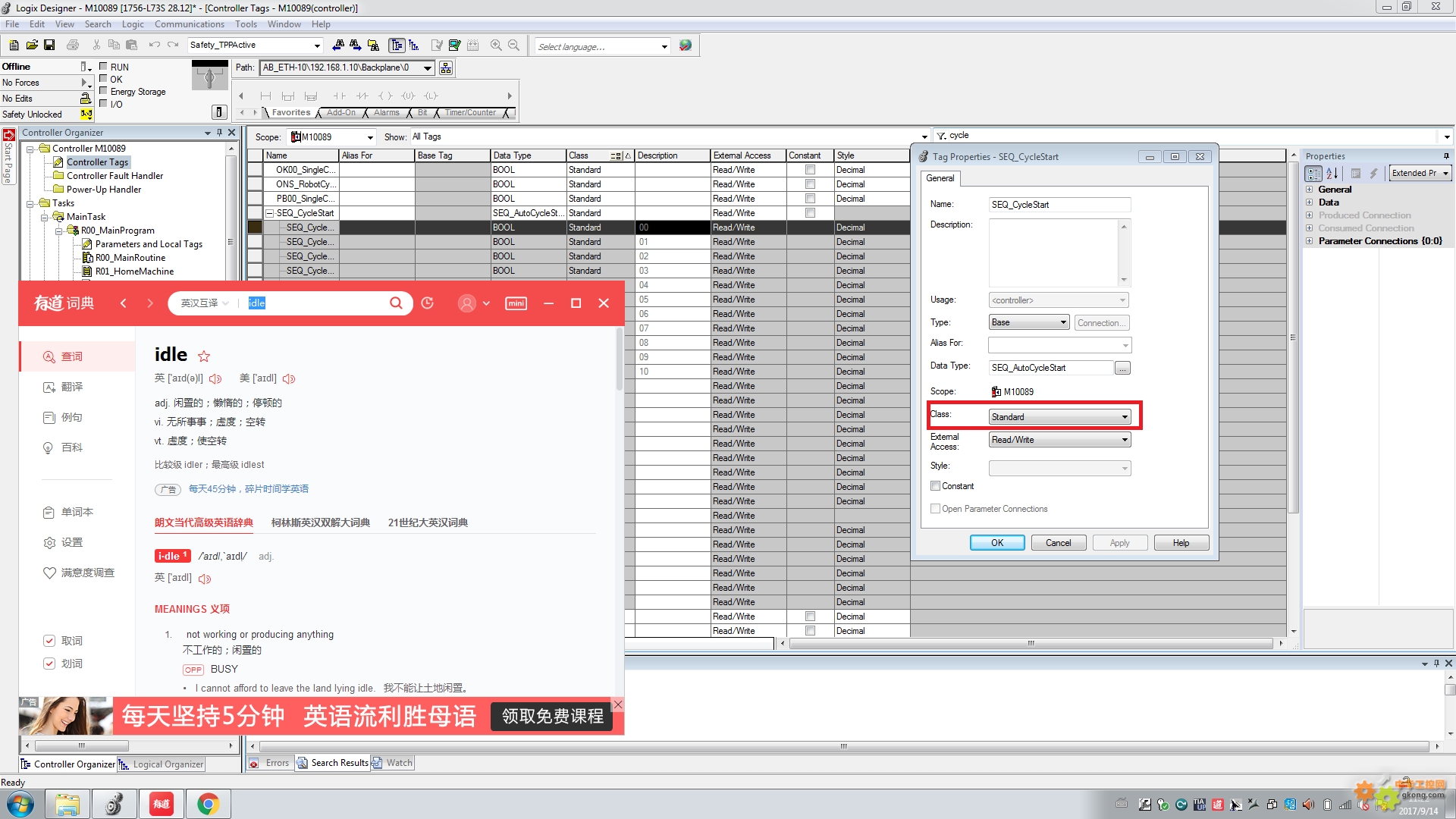Toggle Open Parameter Connections checkbox

[x=935, y=509]
